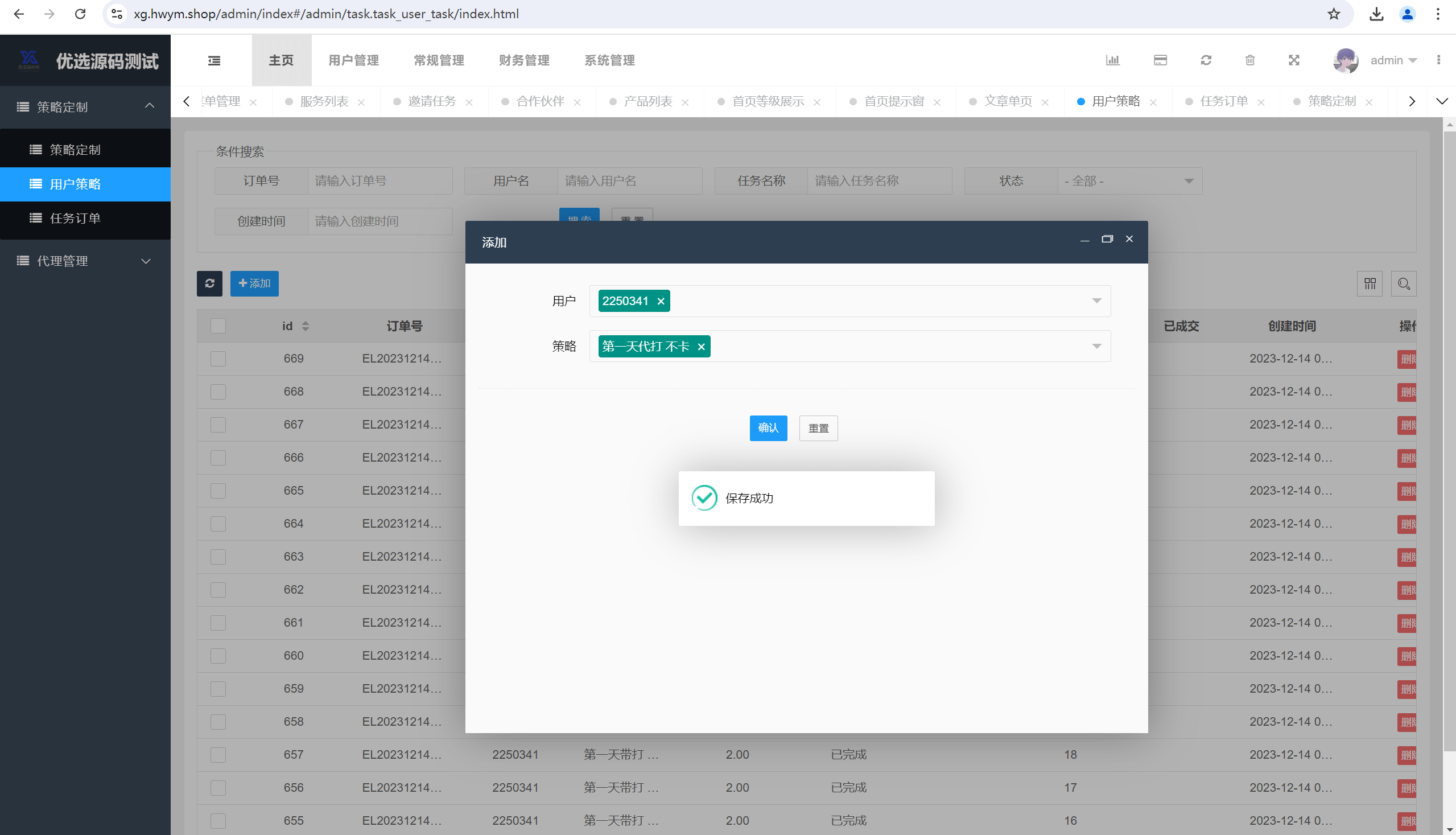Select the checkbox for row id 657
This screenshot has width=1456, height=835.
click(218, 755)
